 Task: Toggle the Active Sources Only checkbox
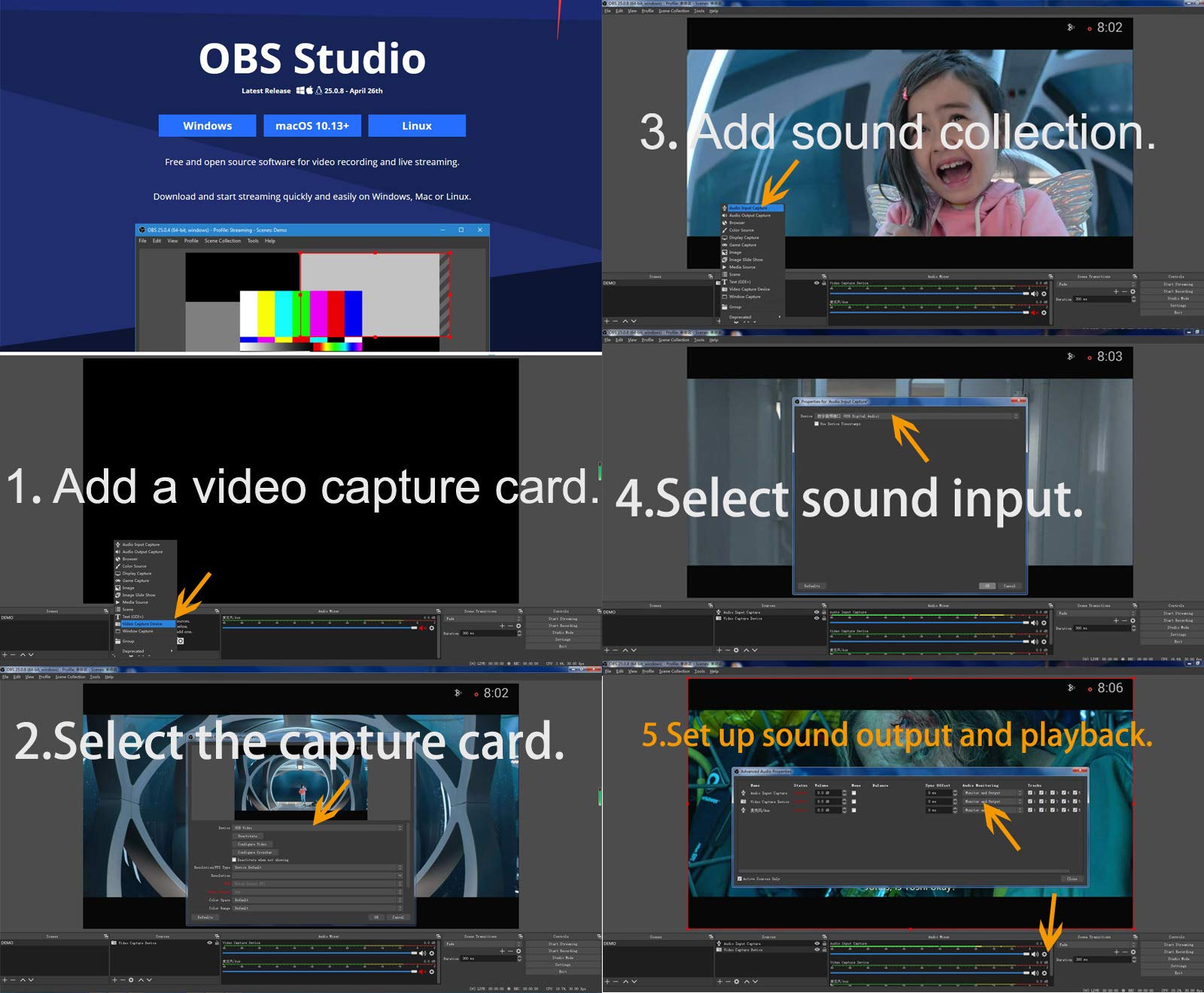click(x=740, y=879)
